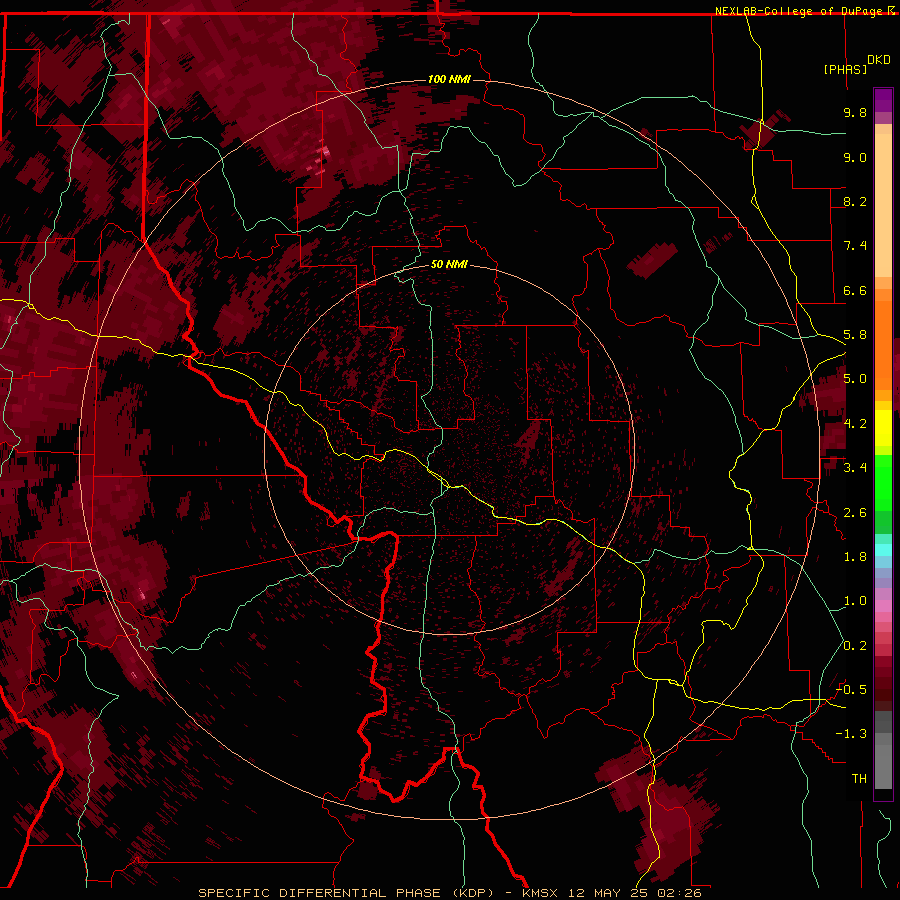
Task: Click the 2.6 legend value
Action: [x=855, y=513]
